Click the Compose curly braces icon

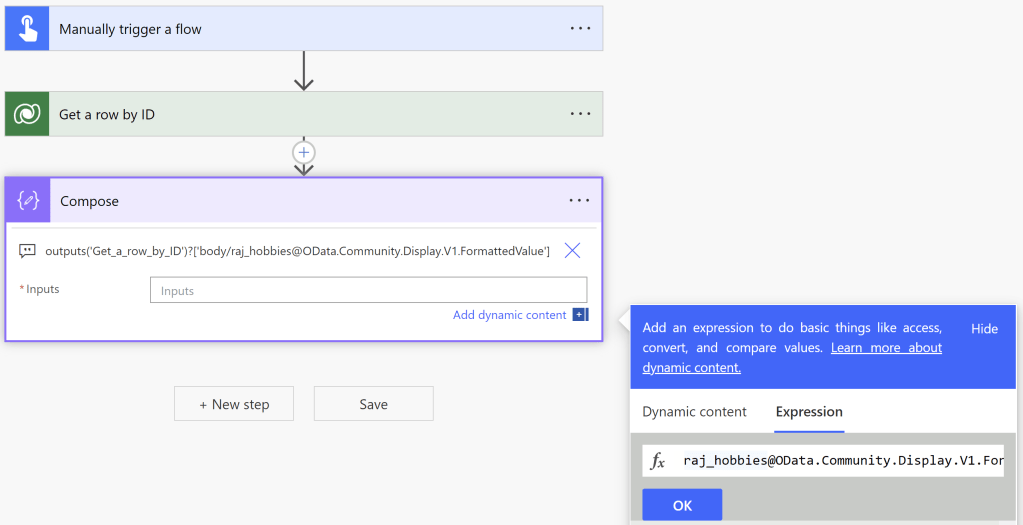tap(28, 201)
